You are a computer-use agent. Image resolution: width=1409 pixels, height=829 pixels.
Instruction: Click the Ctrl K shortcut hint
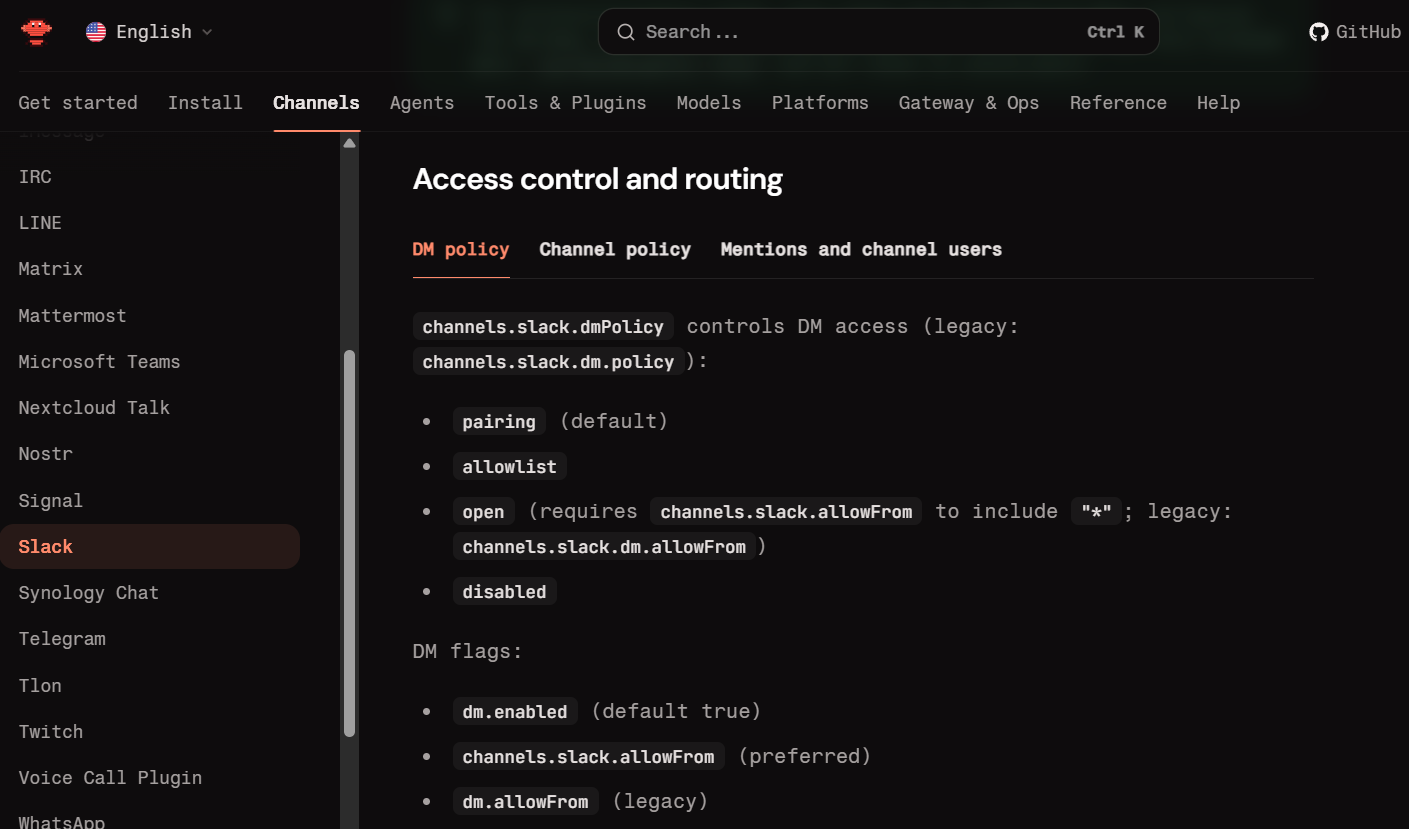pos(1115,32)
